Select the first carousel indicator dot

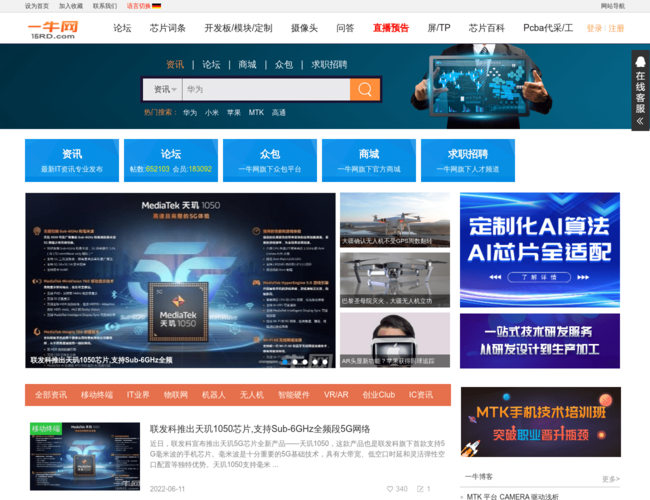pos(285,362)
